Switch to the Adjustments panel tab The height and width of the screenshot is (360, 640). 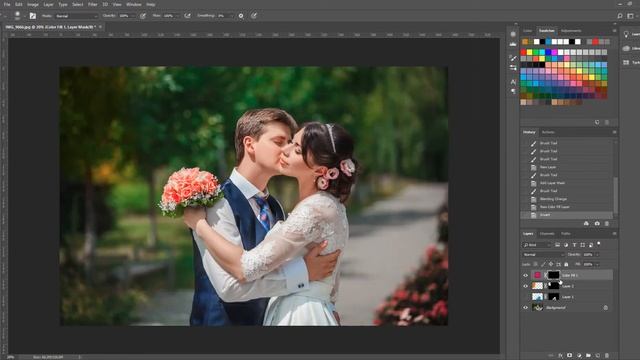point(571,31)
